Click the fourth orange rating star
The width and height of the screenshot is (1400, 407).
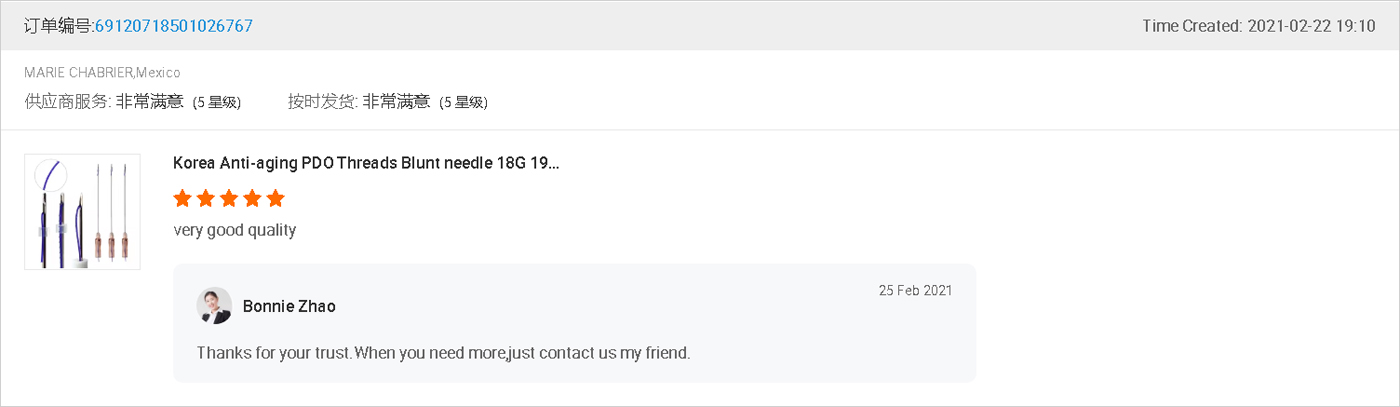[252, 198]
